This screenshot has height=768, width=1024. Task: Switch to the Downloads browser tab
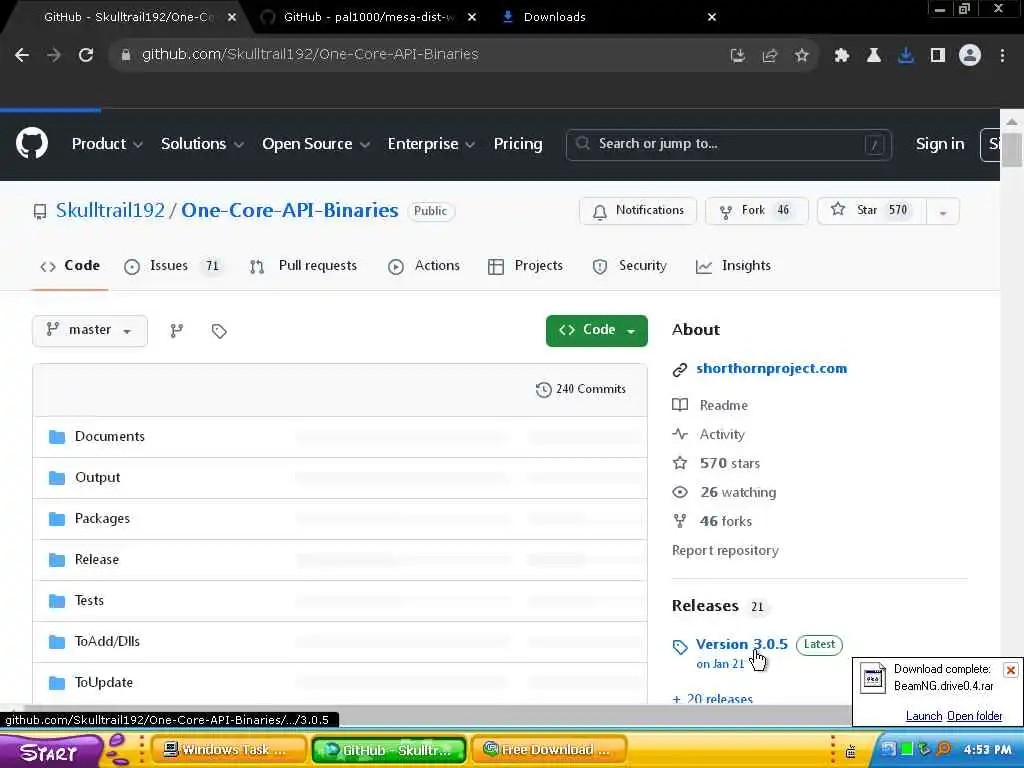coord(554,17)
